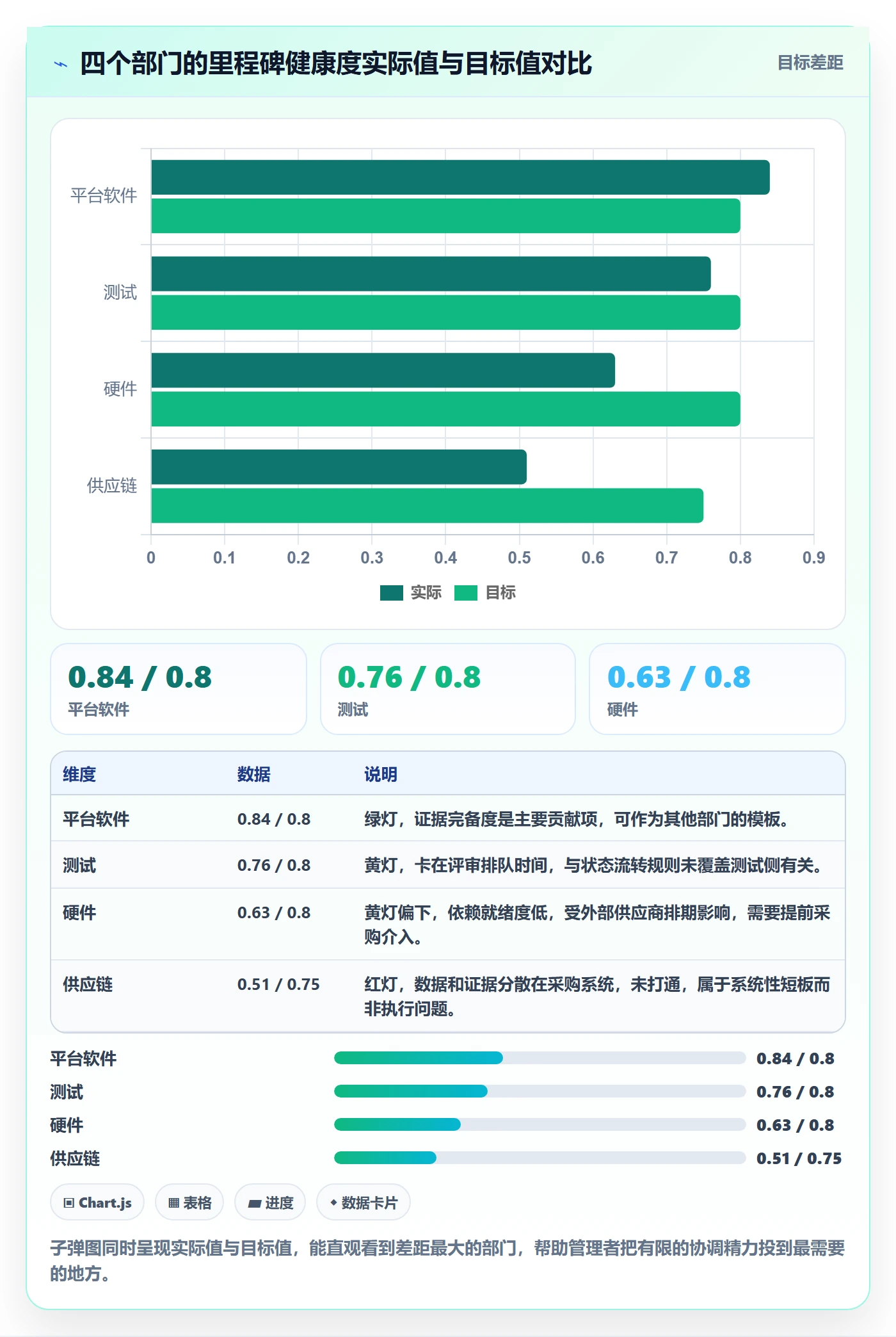Select the Chart.js tag

(97, 1203)
